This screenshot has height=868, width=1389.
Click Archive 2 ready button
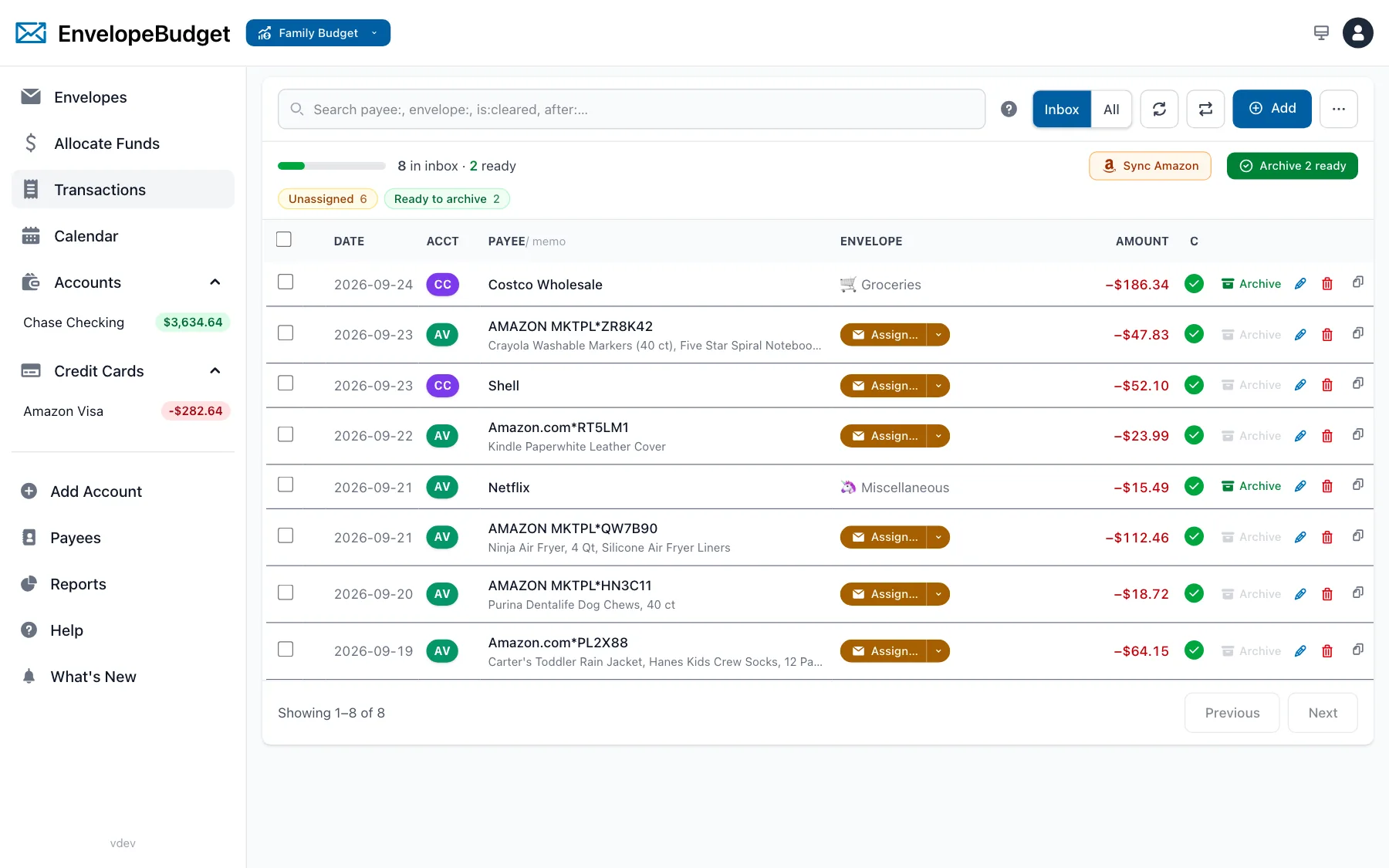1293,166
